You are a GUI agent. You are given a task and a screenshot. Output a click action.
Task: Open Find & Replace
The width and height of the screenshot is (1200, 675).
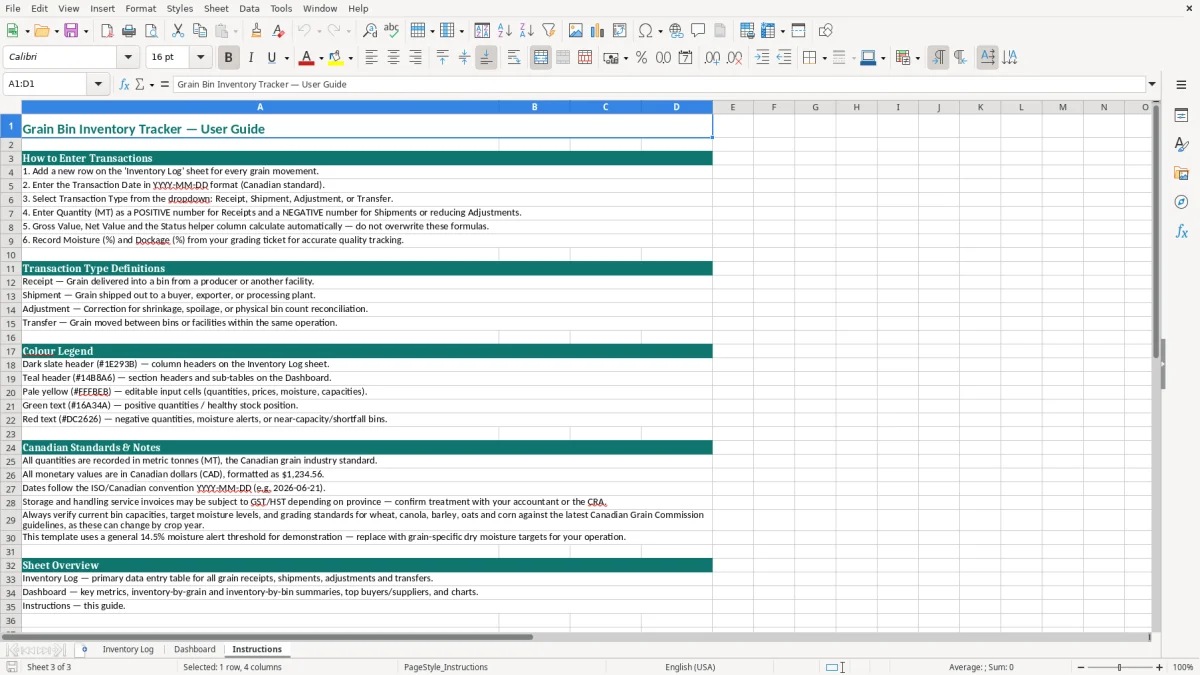pos(370,31)
